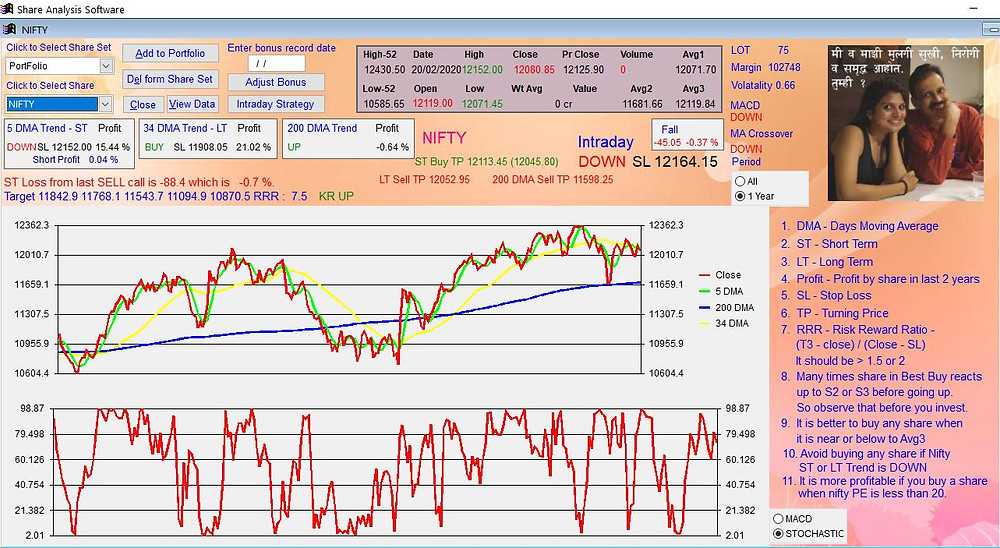The height and width of the screenshot is (548, 1000).
Task: Choose the MACD indicator radio button
Action: pos(778,519)
